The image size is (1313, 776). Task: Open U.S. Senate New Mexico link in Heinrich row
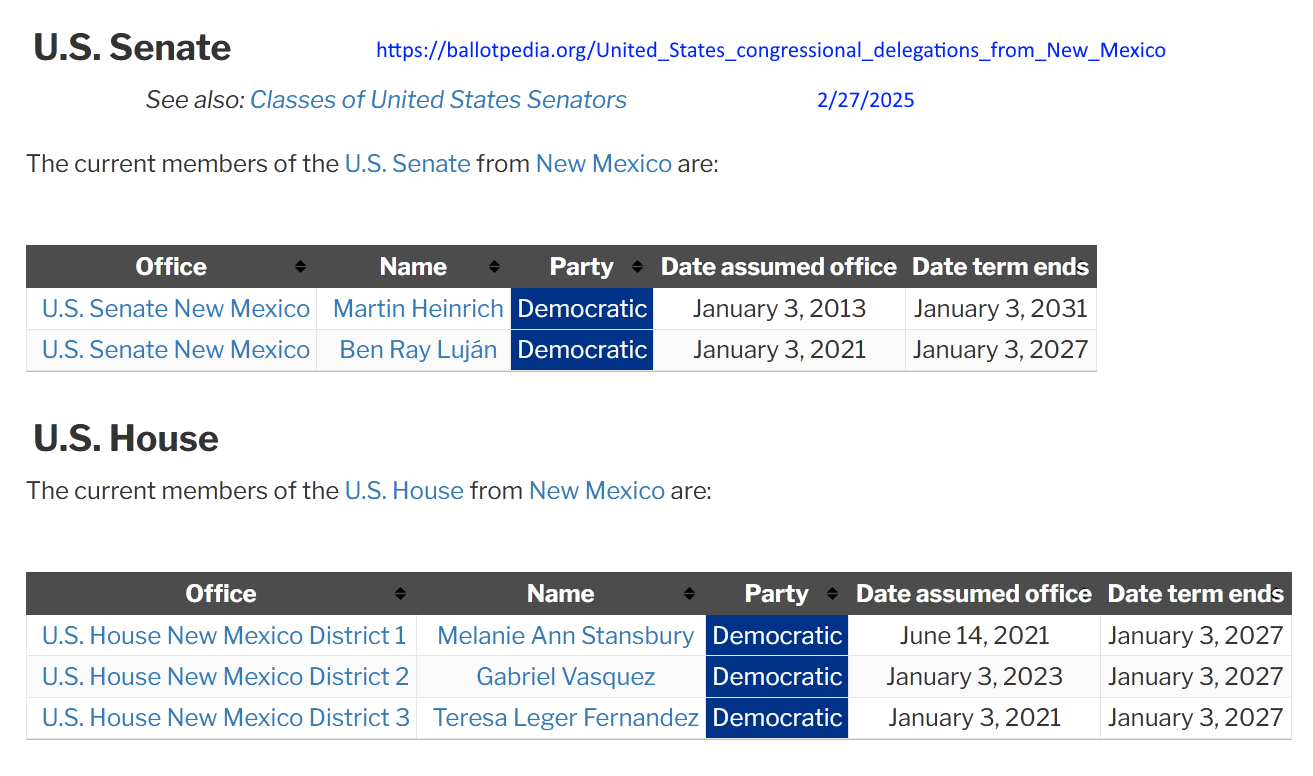click(x=176, y=309)
